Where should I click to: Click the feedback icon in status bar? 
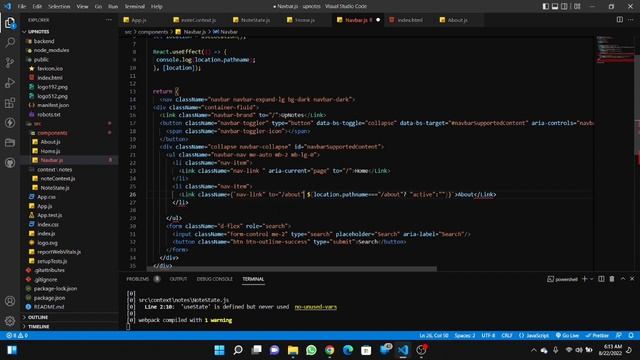coord(619,336)
